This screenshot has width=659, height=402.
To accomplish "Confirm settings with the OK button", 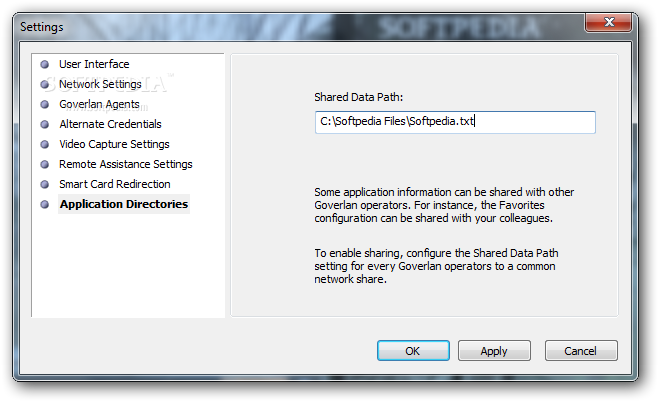I will click(x=413, y=350).
